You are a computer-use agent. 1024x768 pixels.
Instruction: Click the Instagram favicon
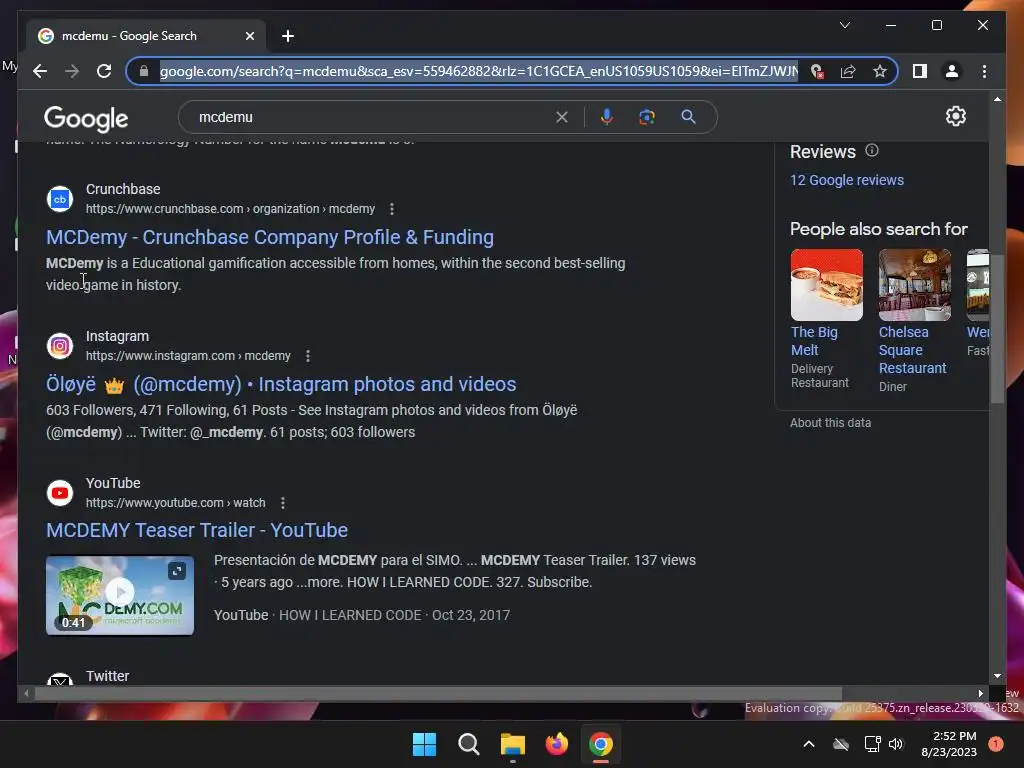(x=59, y=346)
